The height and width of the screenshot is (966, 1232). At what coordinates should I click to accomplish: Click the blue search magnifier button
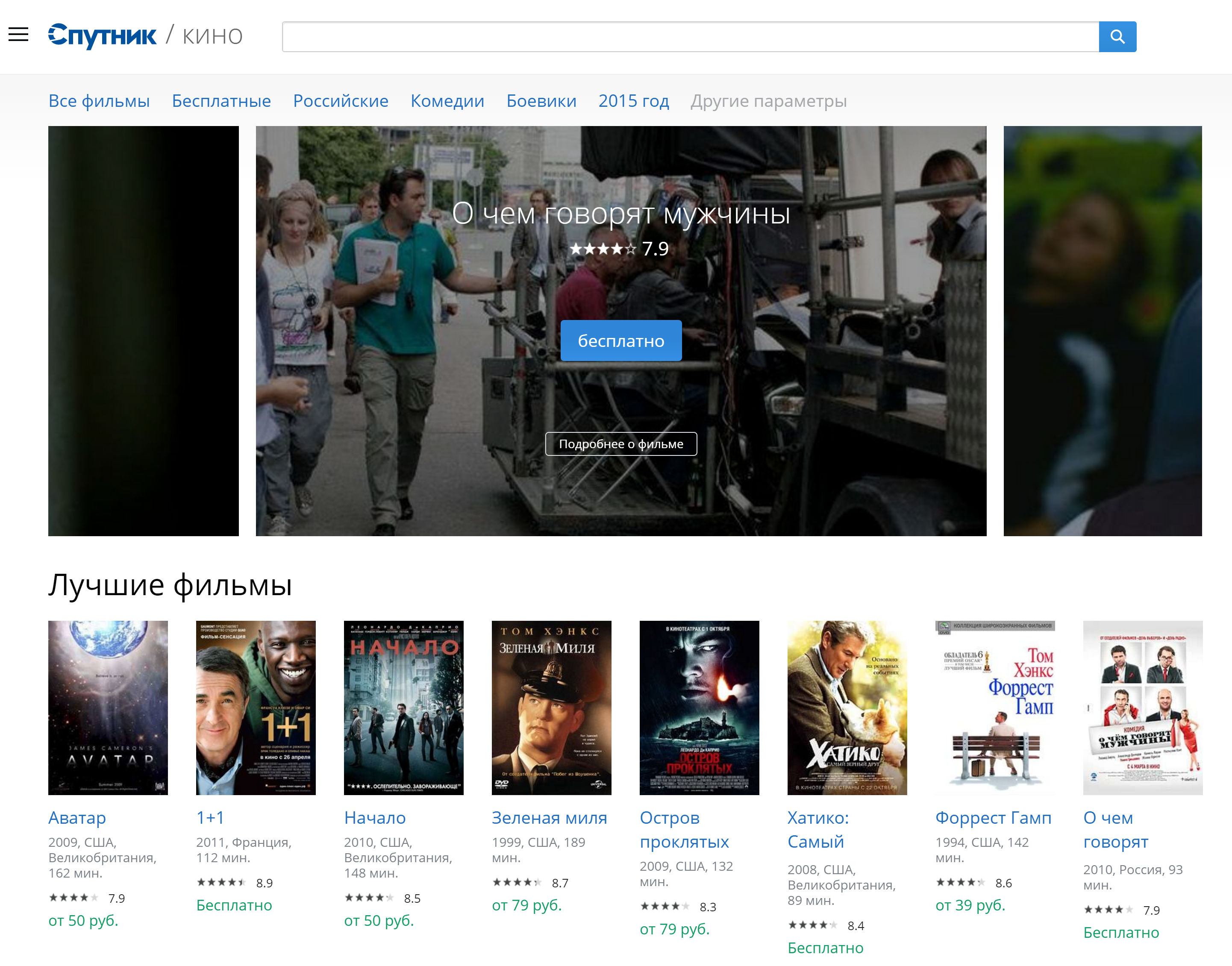[x=1117, y=37]
